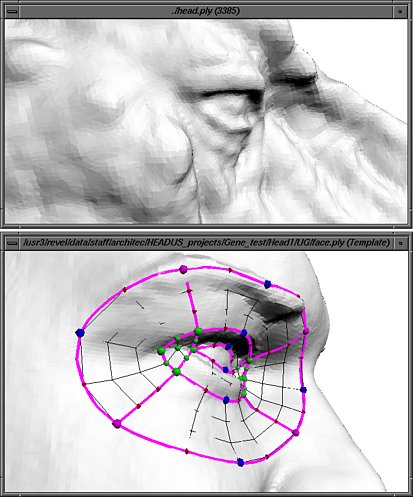
Task: Select magenta point at lower-right of outer loop
Action: coord(295,433)
